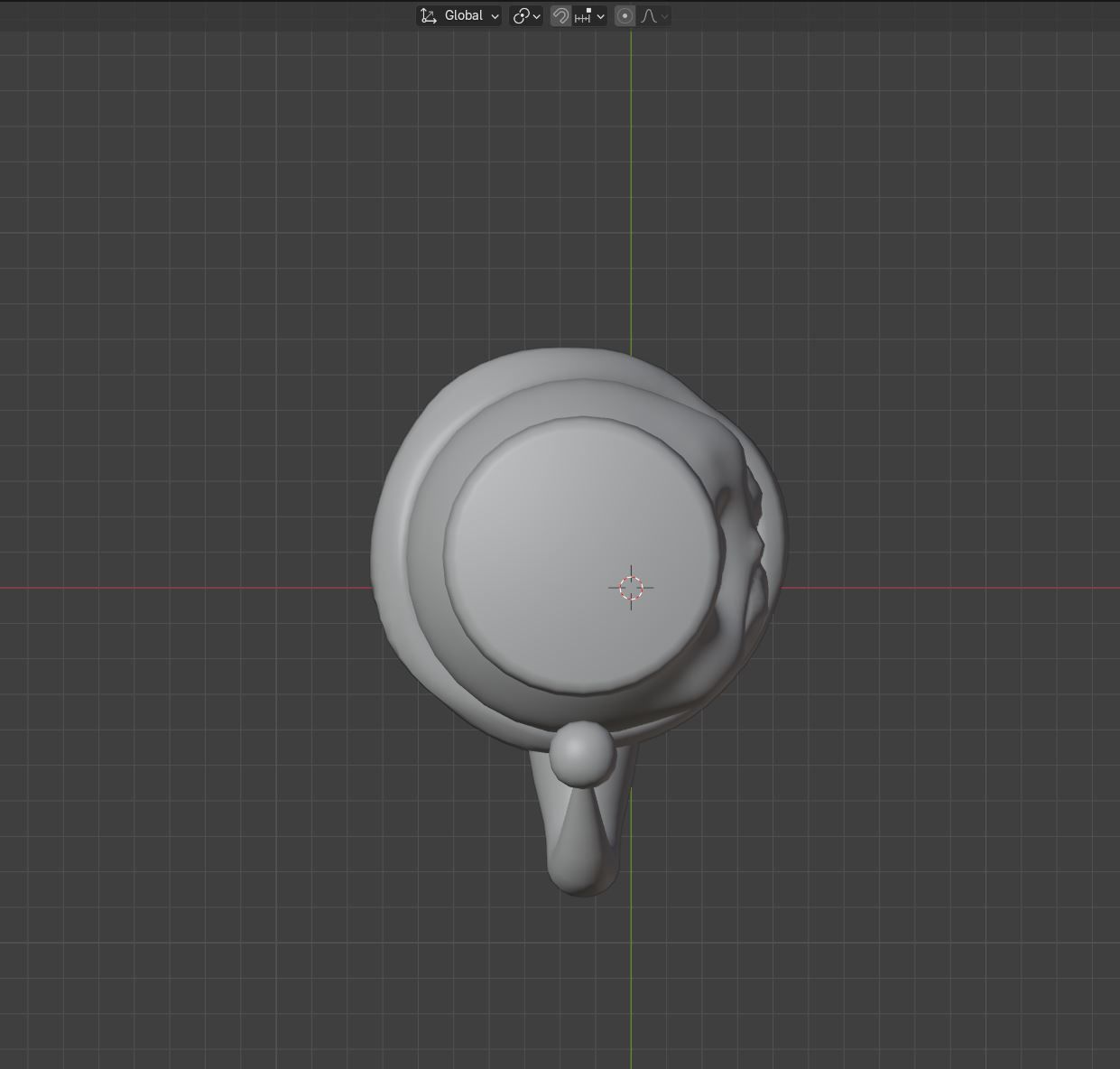Select the small sphere on the model
Screen dimensions: 1120x1069
[583, 753]
